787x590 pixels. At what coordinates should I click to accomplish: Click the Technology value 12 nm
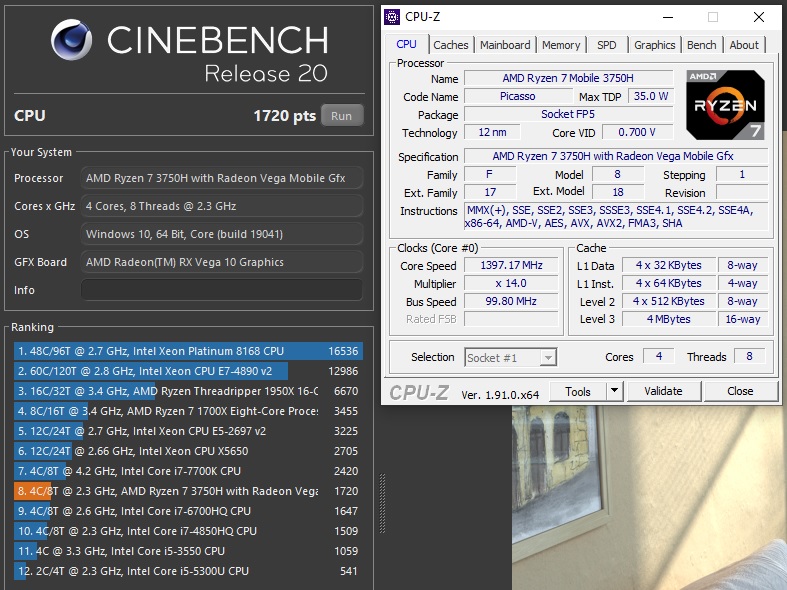tap(492, 132)
